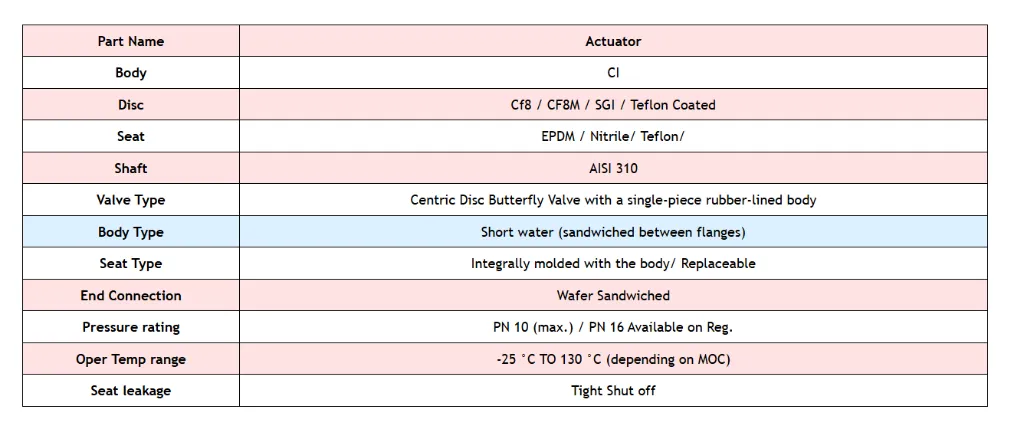Select the "Shaft" row label
Screen dimensions: 1024x429
[x=131, y=168]
